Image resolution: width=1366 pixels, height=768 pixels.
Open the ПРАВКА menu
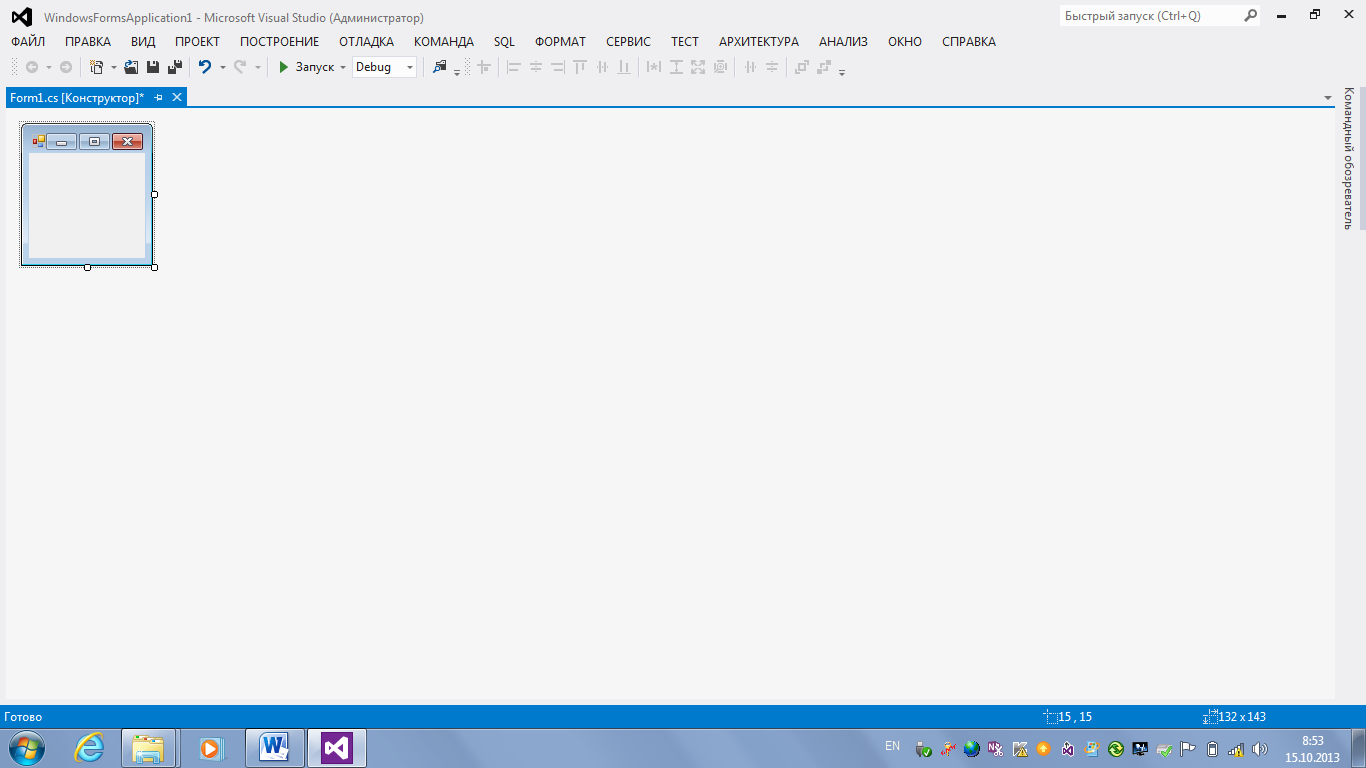[x=88, y=42]
